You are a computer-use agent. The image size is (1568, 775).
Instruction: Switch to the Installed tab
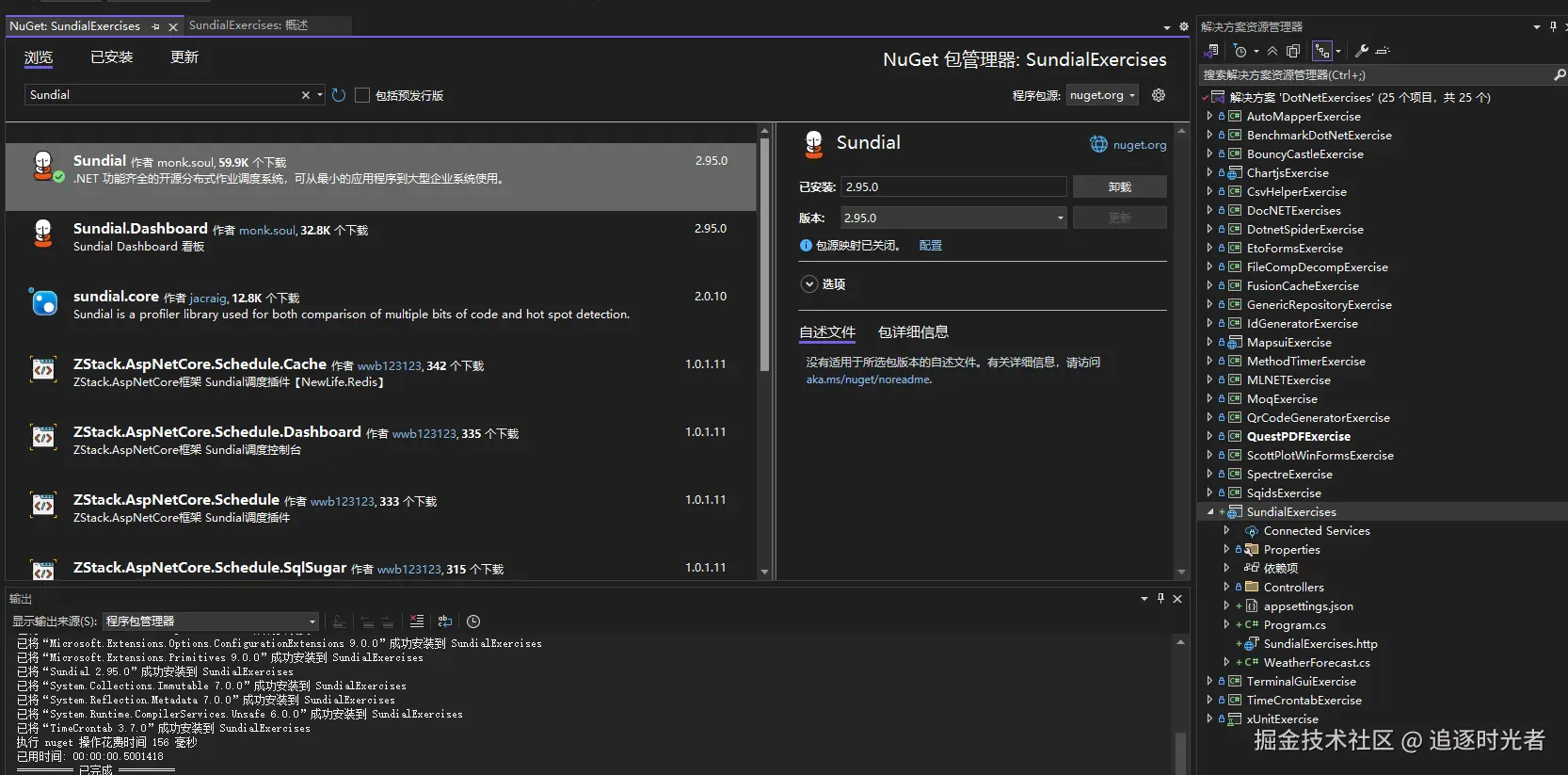112,57
